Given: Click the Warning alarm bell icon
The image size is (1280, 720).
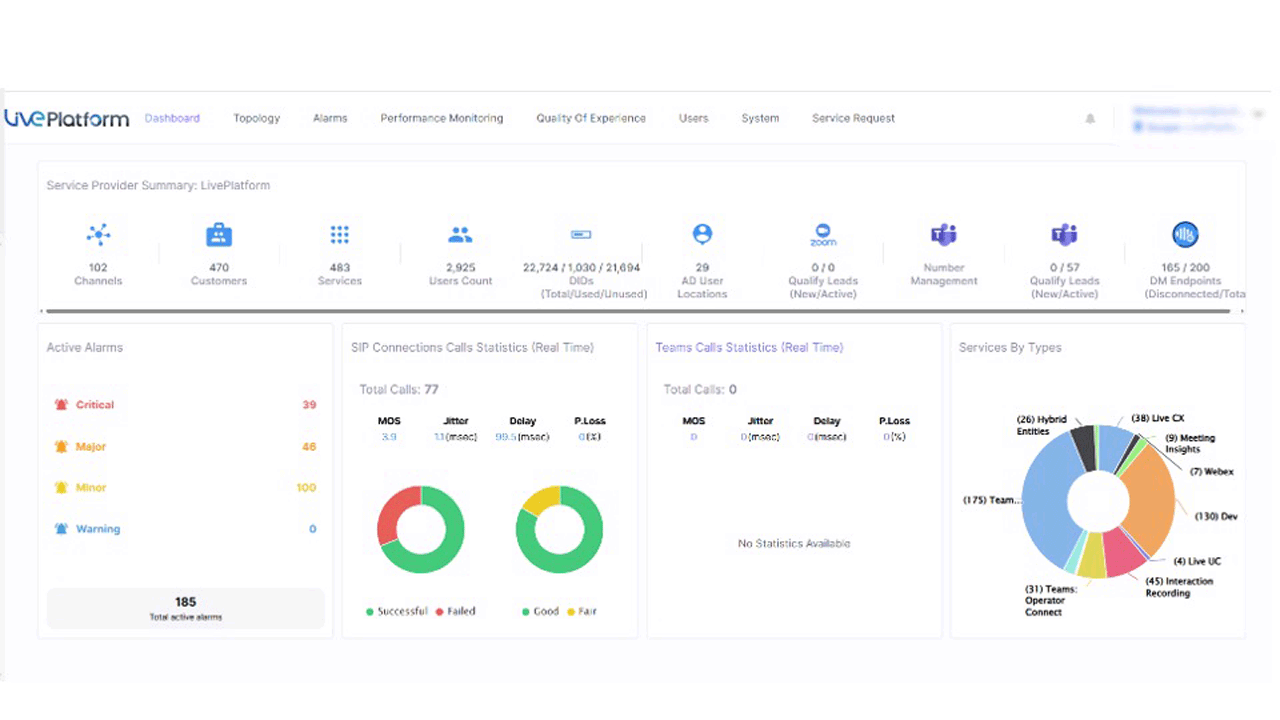Looking at the screenshot, I should point(61,529).
